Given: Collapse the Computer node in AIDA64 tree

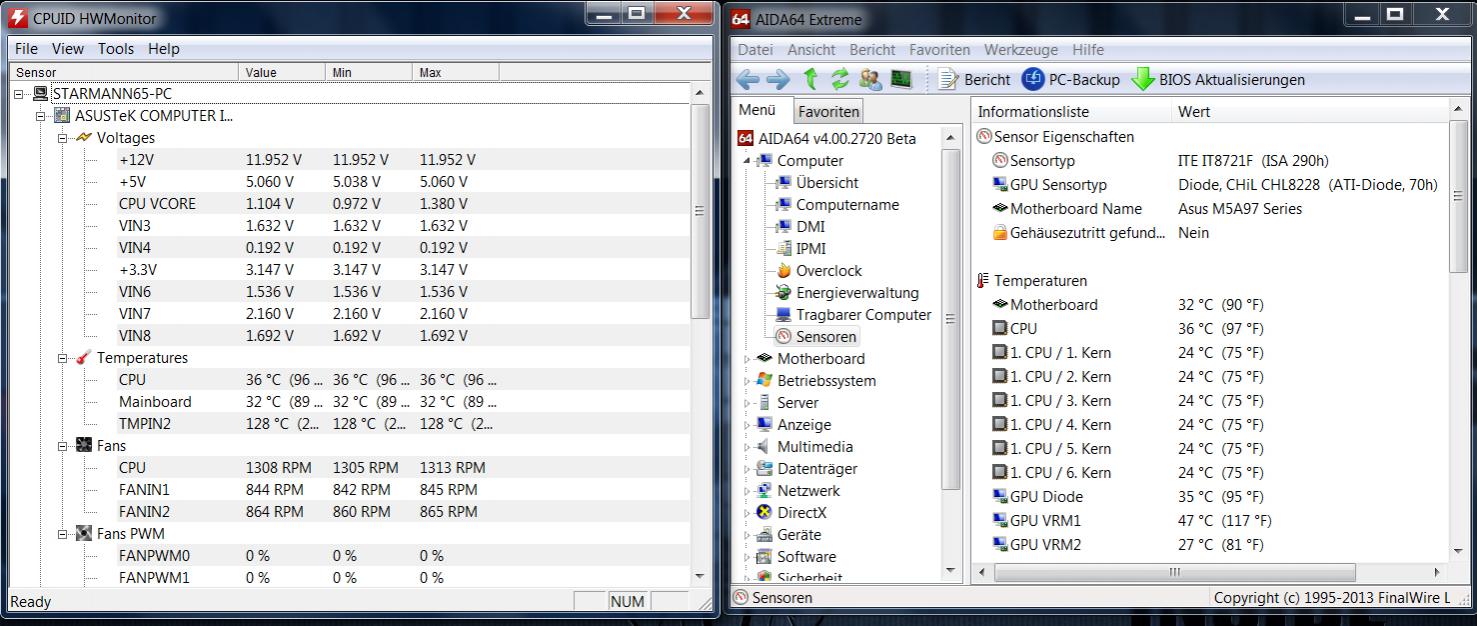Looking at the screenshot, I should pyautogui.click(x=746, y=161).
